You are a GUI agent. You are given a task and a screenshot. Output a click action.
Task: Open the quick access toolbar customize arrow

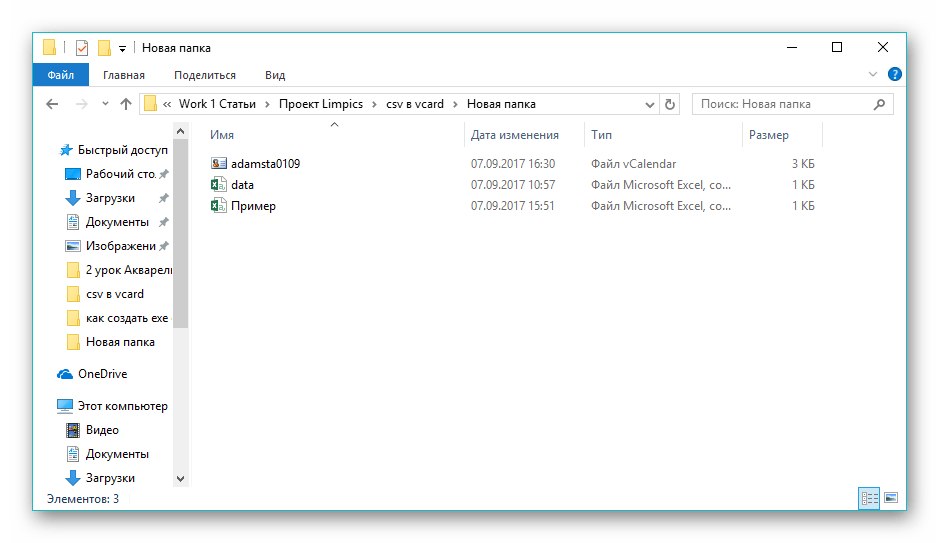coord(122,48)
